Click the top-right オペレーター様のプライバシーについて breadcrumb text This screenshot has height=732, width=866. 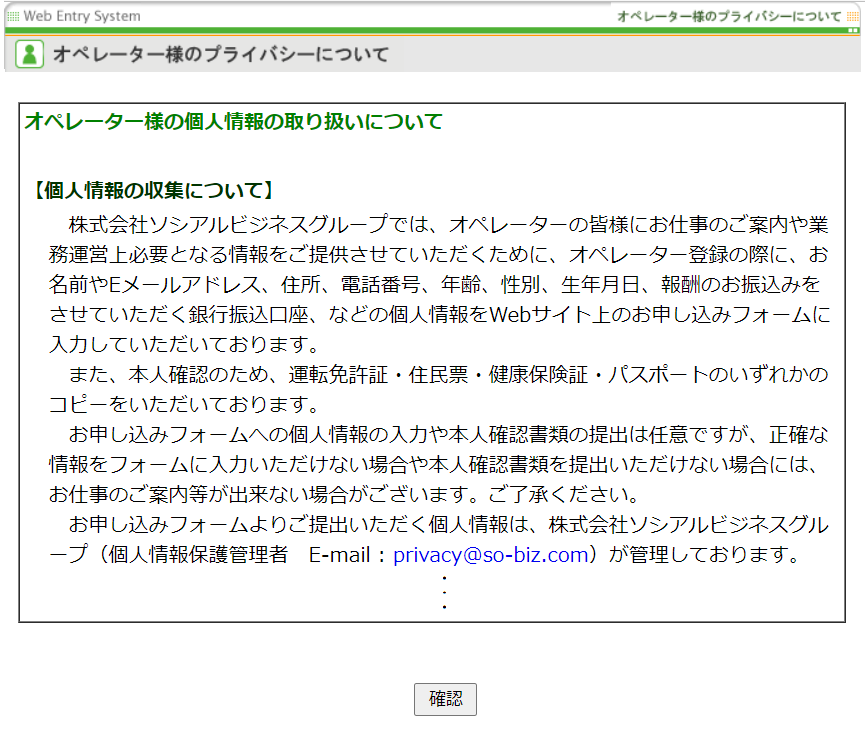[728, 16]
